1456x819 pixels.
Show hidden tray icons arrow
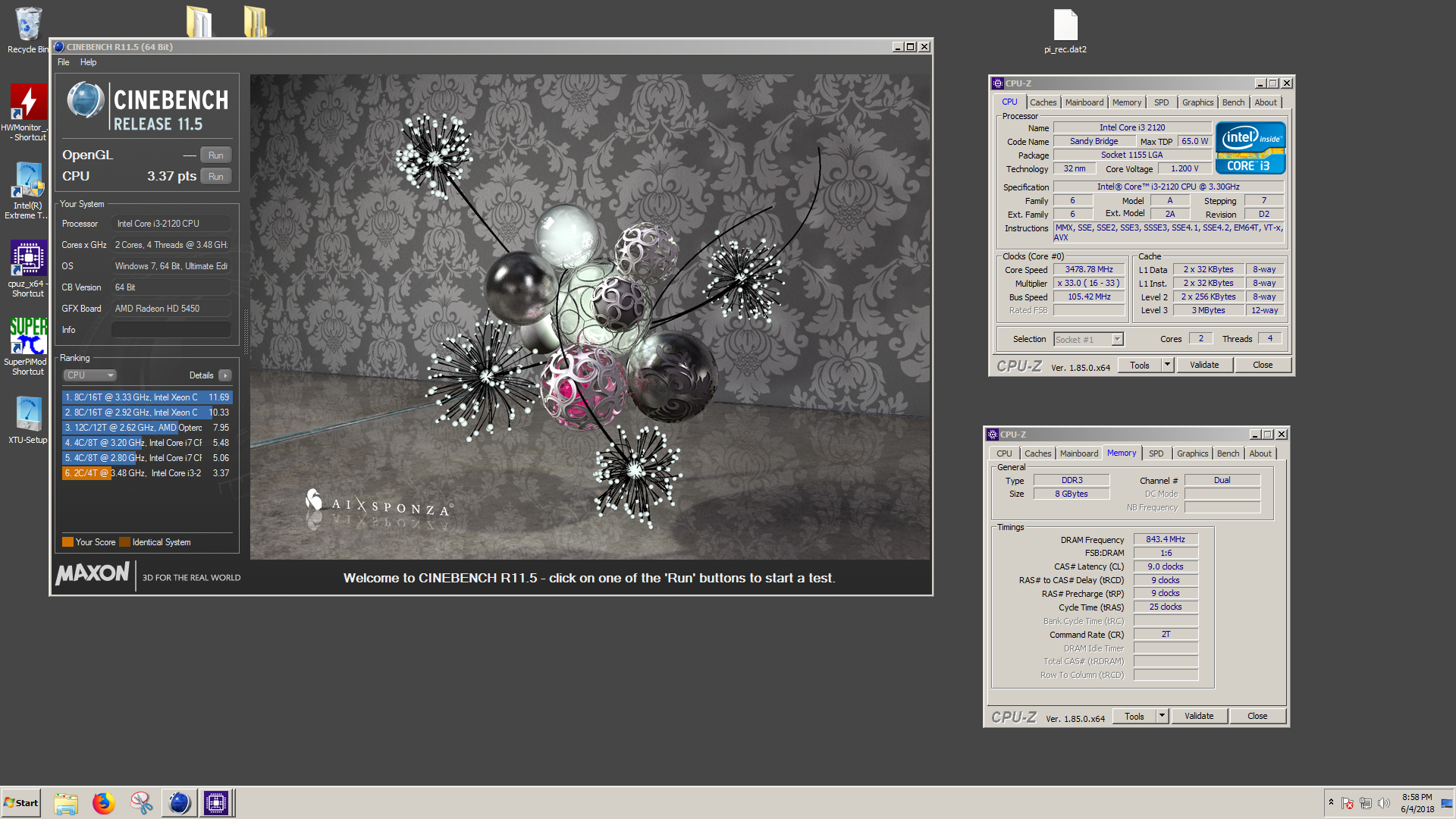point(1331,802)
